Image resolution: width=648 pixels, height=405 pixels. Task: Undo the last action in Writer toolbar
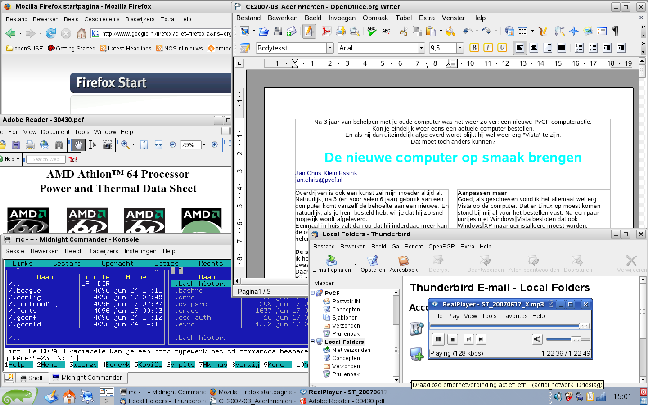[x=467, y=31]
